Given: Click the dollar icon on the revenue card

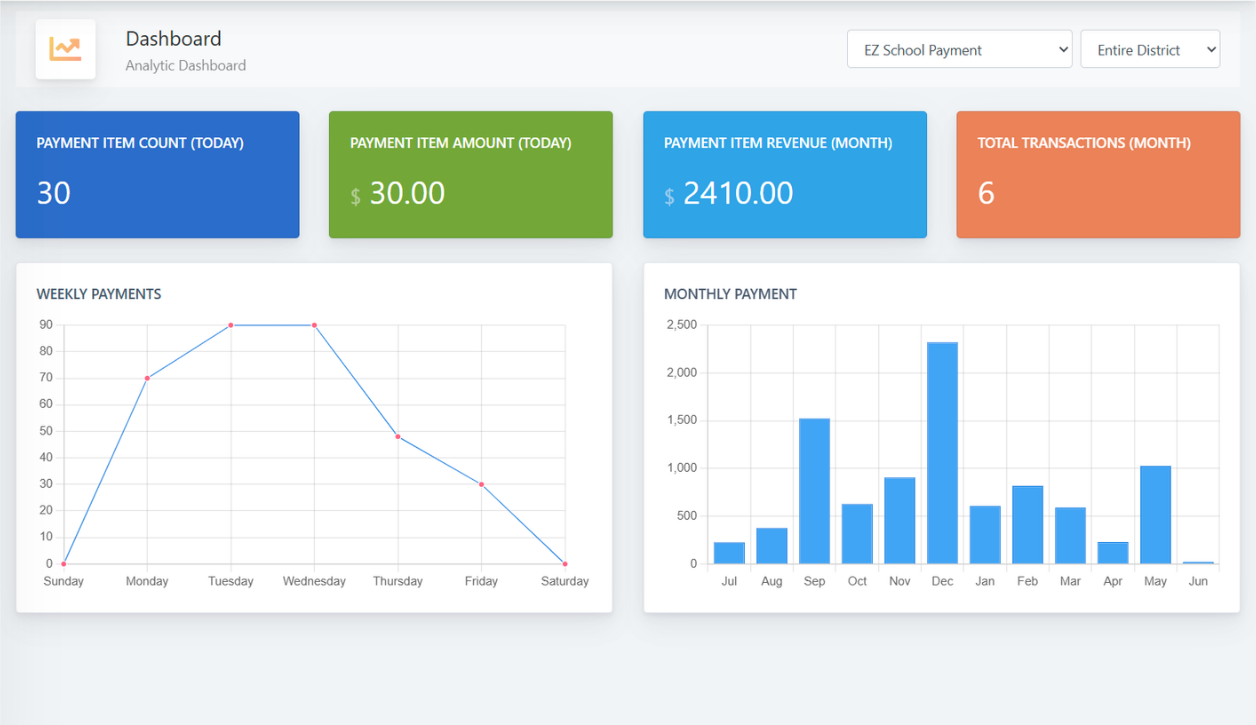Looking at the screenshot, I should click(x=668, y=197).
